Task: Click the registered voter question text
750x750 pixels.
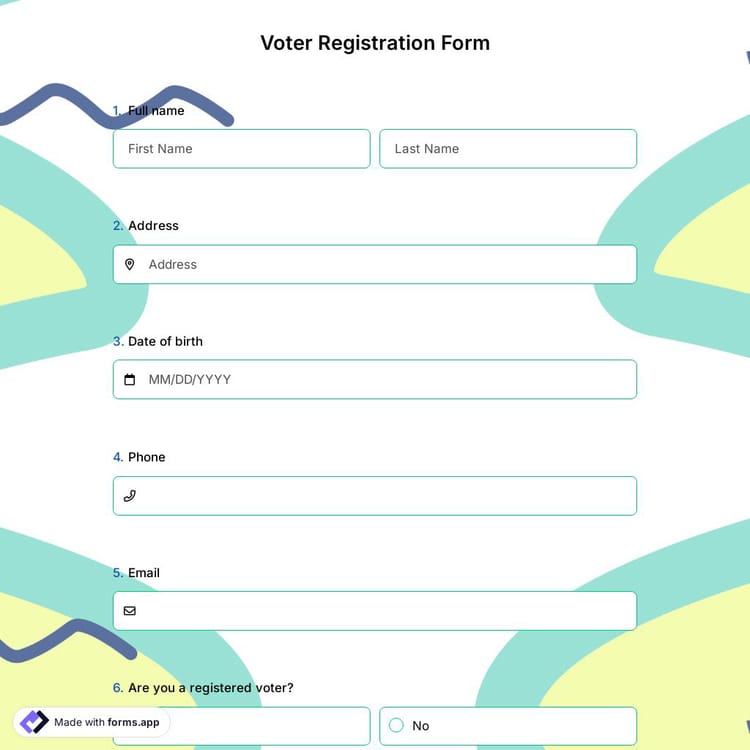Action: pyautogui.click(x=210, y=688)
